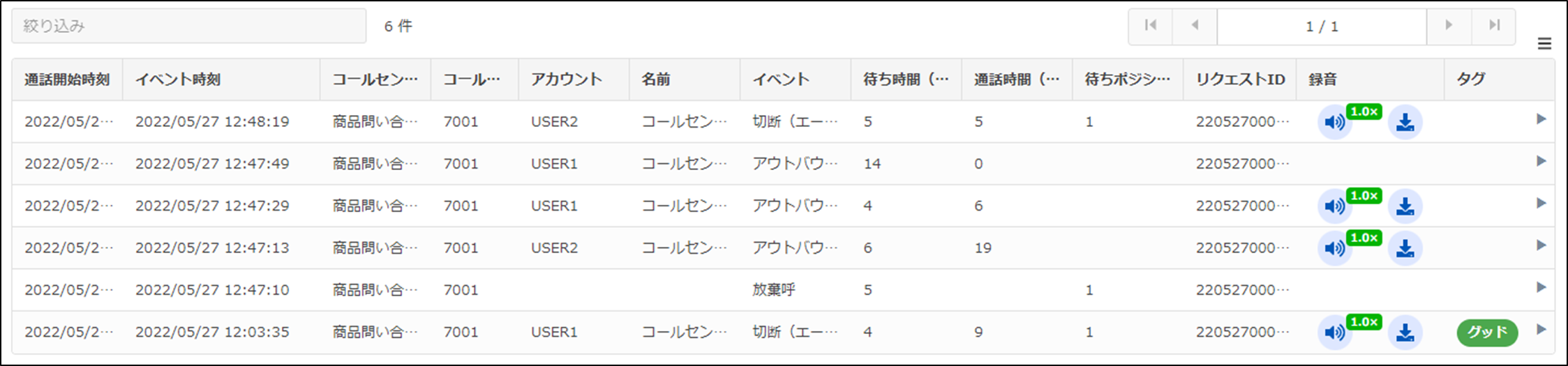Screen dimensions: 1568x366
Task: Expand the 12:47:49 row details arrow
Action: pyautogui.click(x=1541, y=161)
